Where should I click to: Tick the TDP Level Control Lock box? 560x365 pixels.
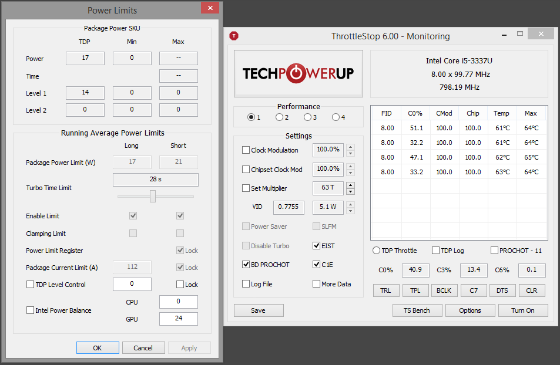tap(180, 284)
